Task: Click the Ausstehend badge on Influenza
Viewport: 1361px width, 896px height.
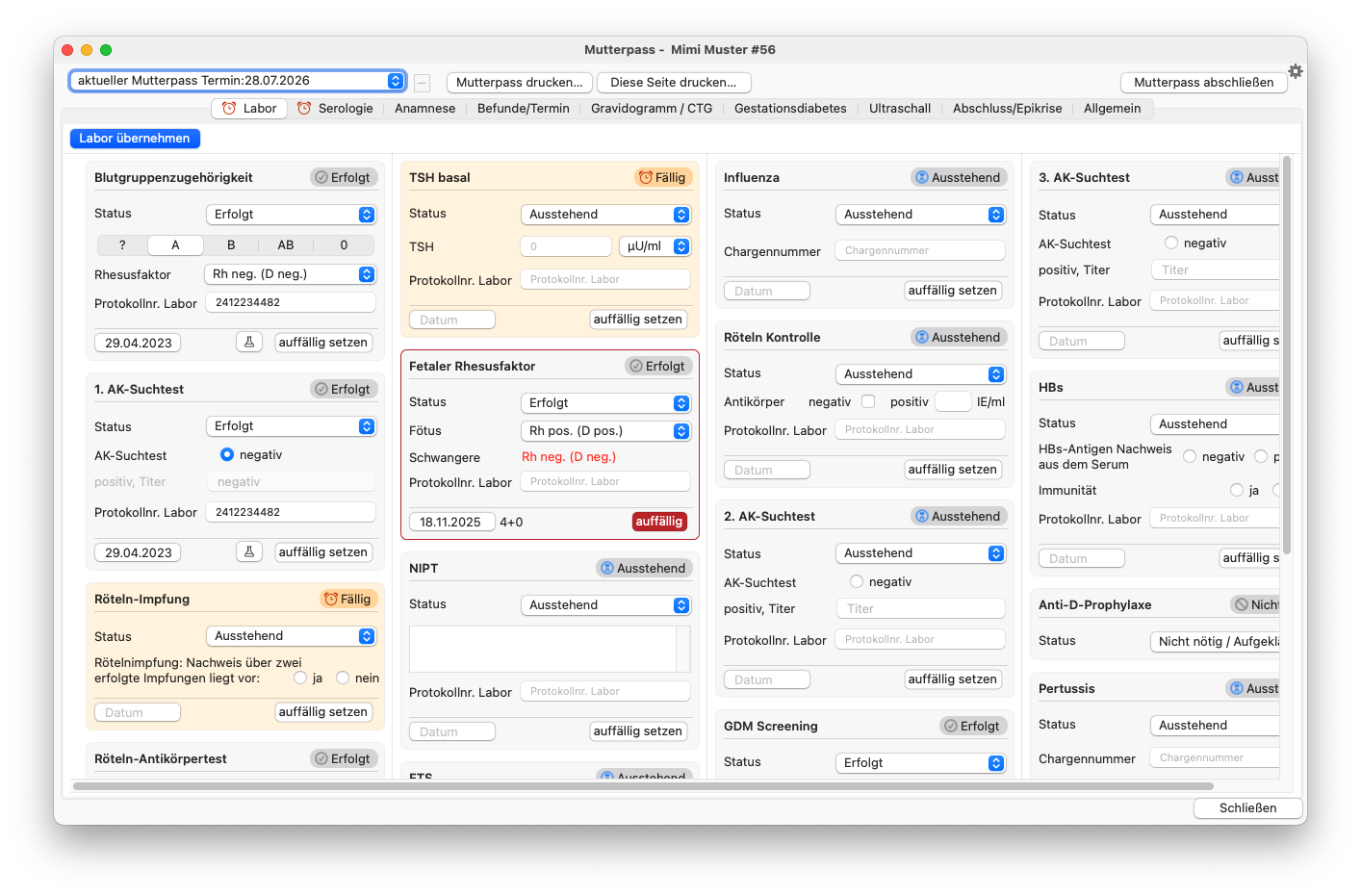Action: coord(958,177)
